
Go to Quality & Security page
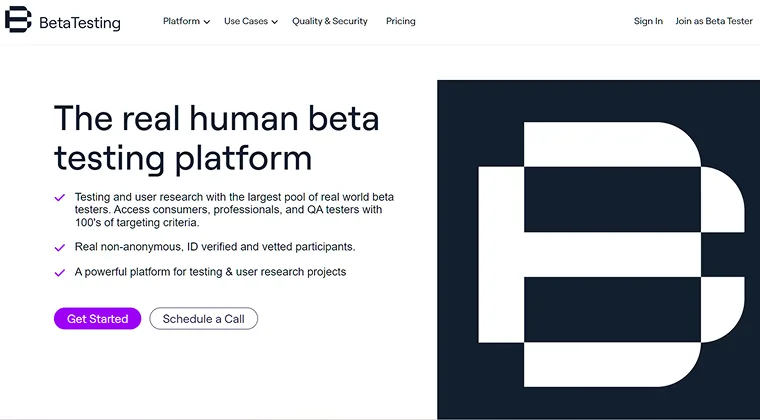coord(330,21)
